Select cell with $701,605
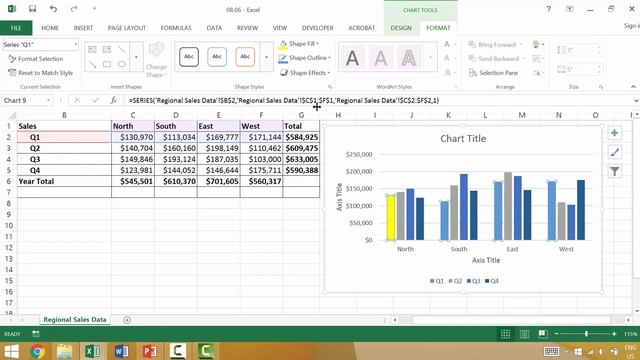Screen dimensions: 640x360 point(218,181)
